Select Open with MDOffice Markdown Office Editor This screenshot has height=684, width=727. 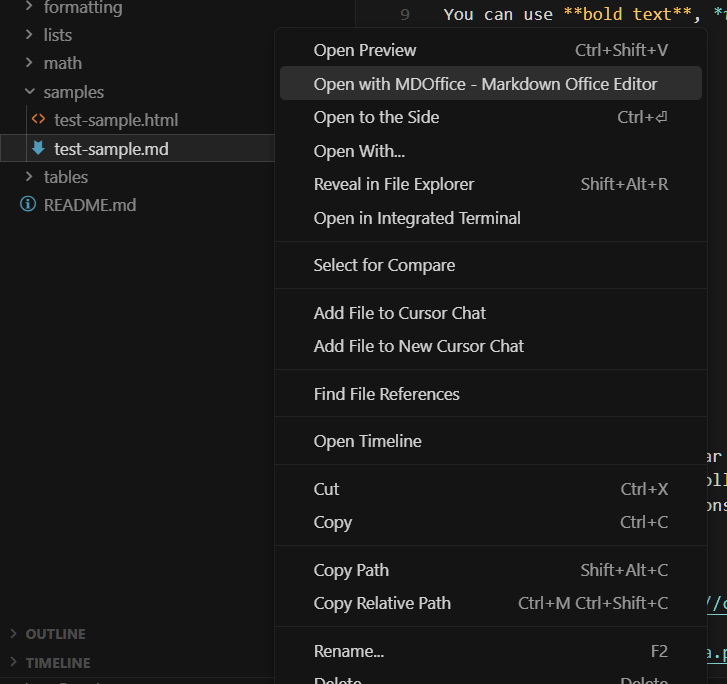point(491,83)
